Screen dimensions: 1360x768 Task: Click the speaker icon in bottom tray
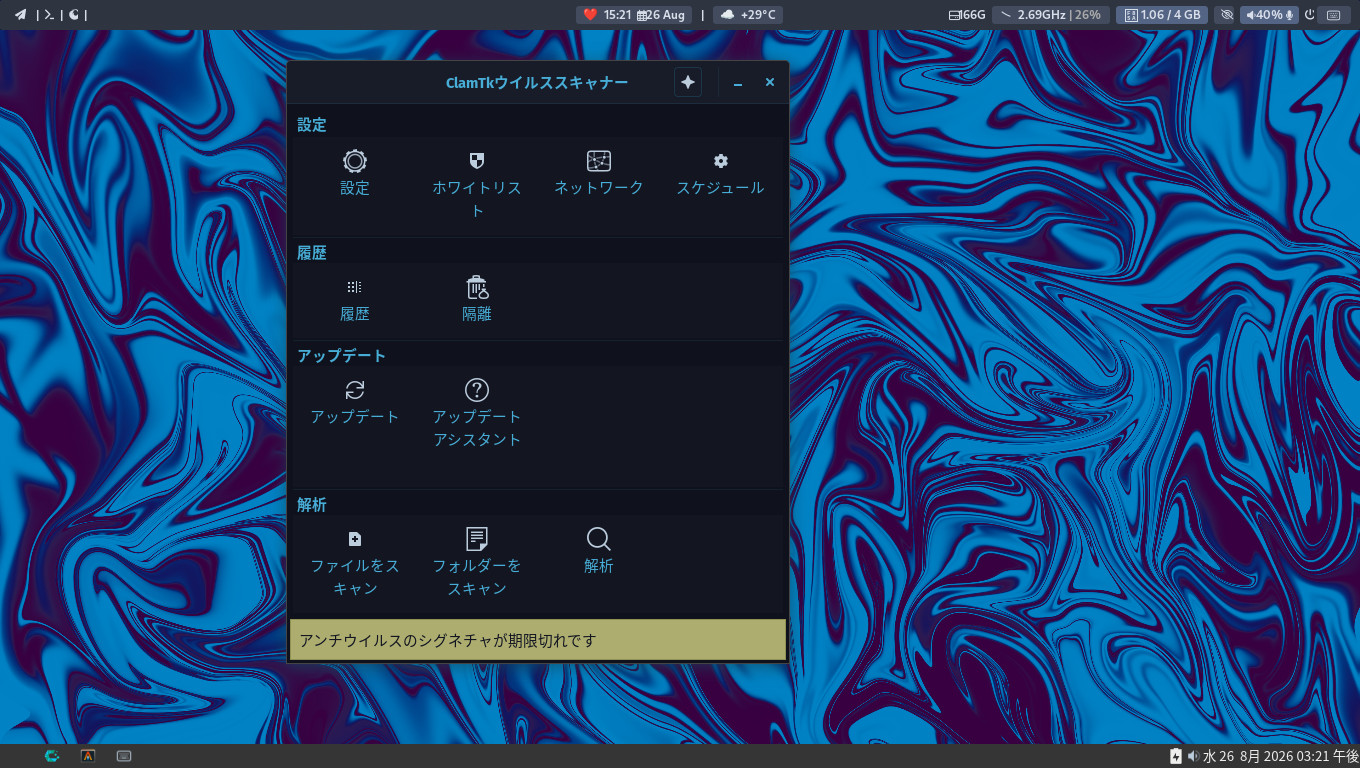coord(1193,756)
